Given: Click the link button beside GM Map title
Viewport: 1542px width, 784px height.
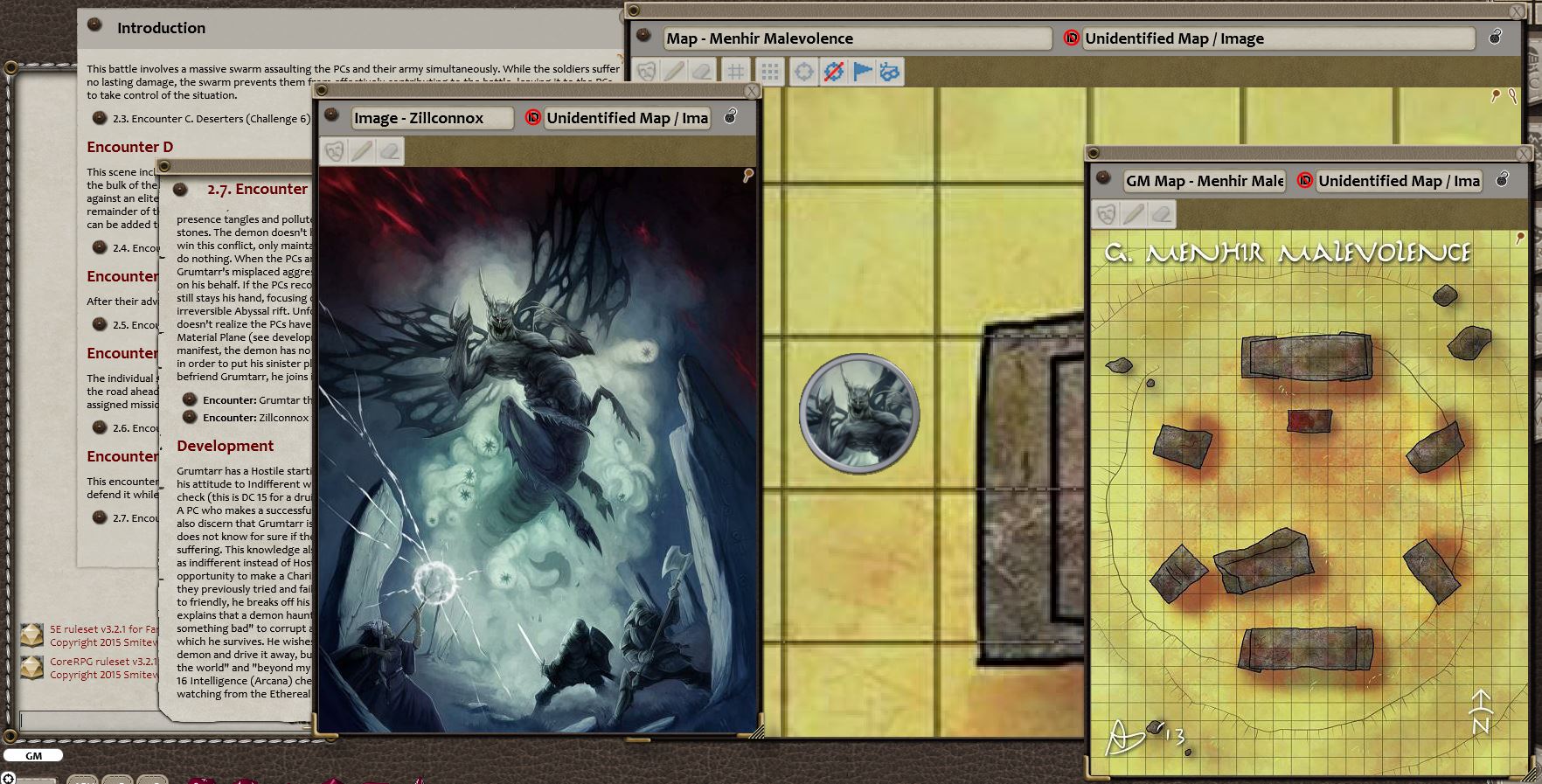Looking at the screenshot, I should (x=1104, y=178).
